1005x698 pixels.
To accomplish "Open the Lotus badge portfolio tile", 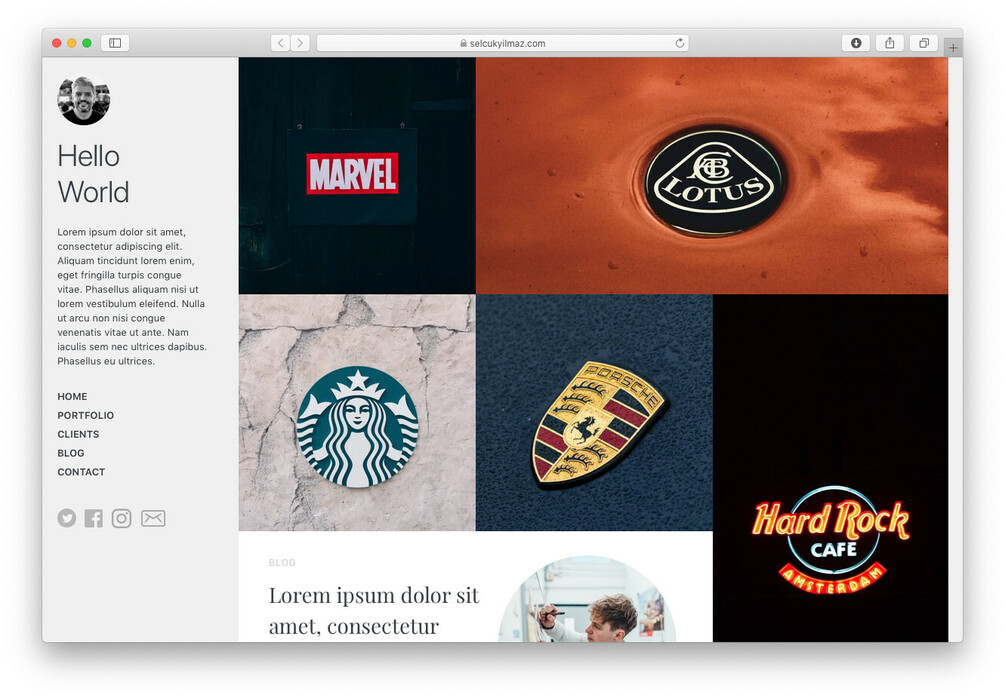I will point(711,176).
